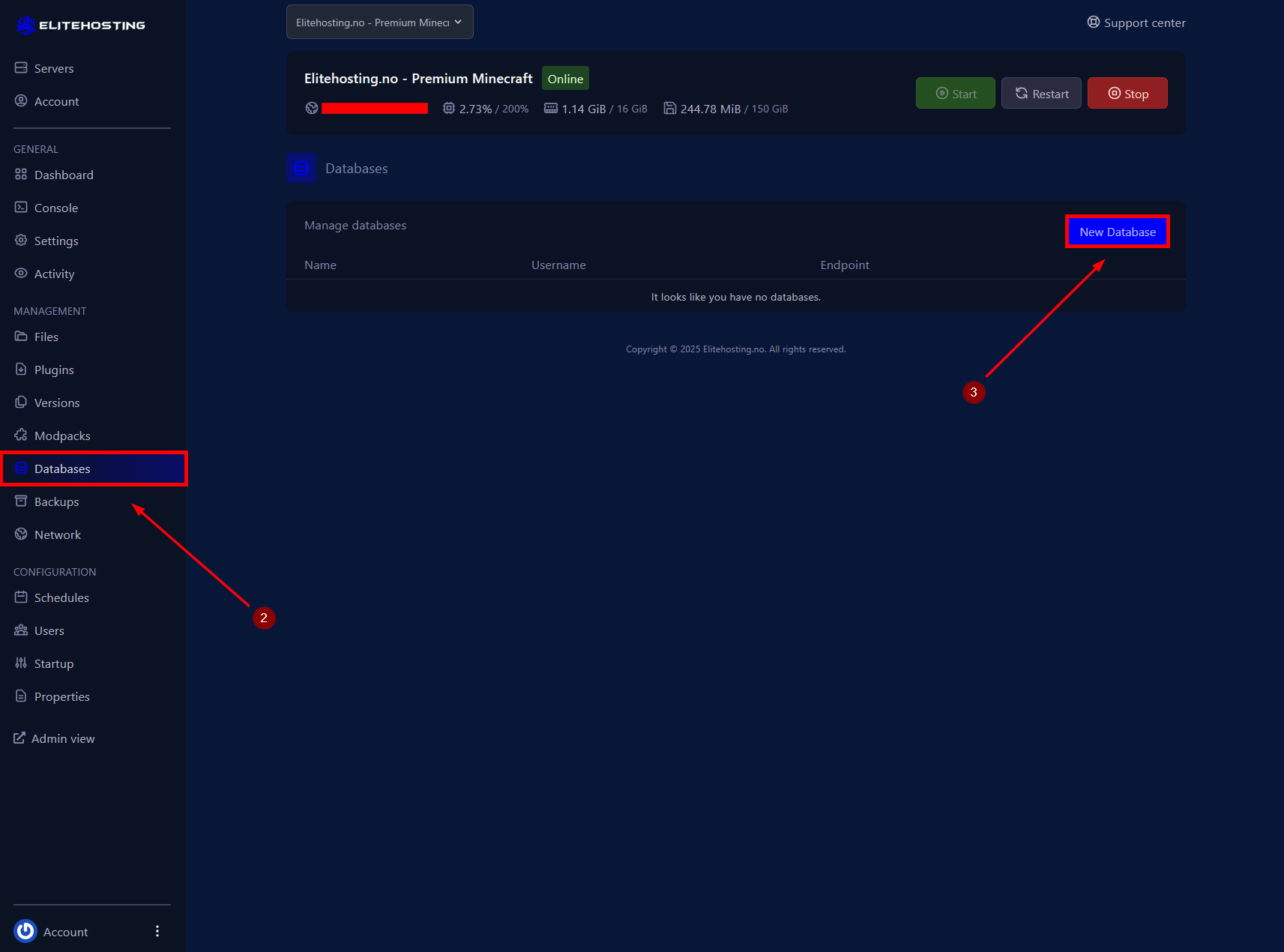1284x952 pixels.
Task: Click the Users group icon
Action: [21, 630]
